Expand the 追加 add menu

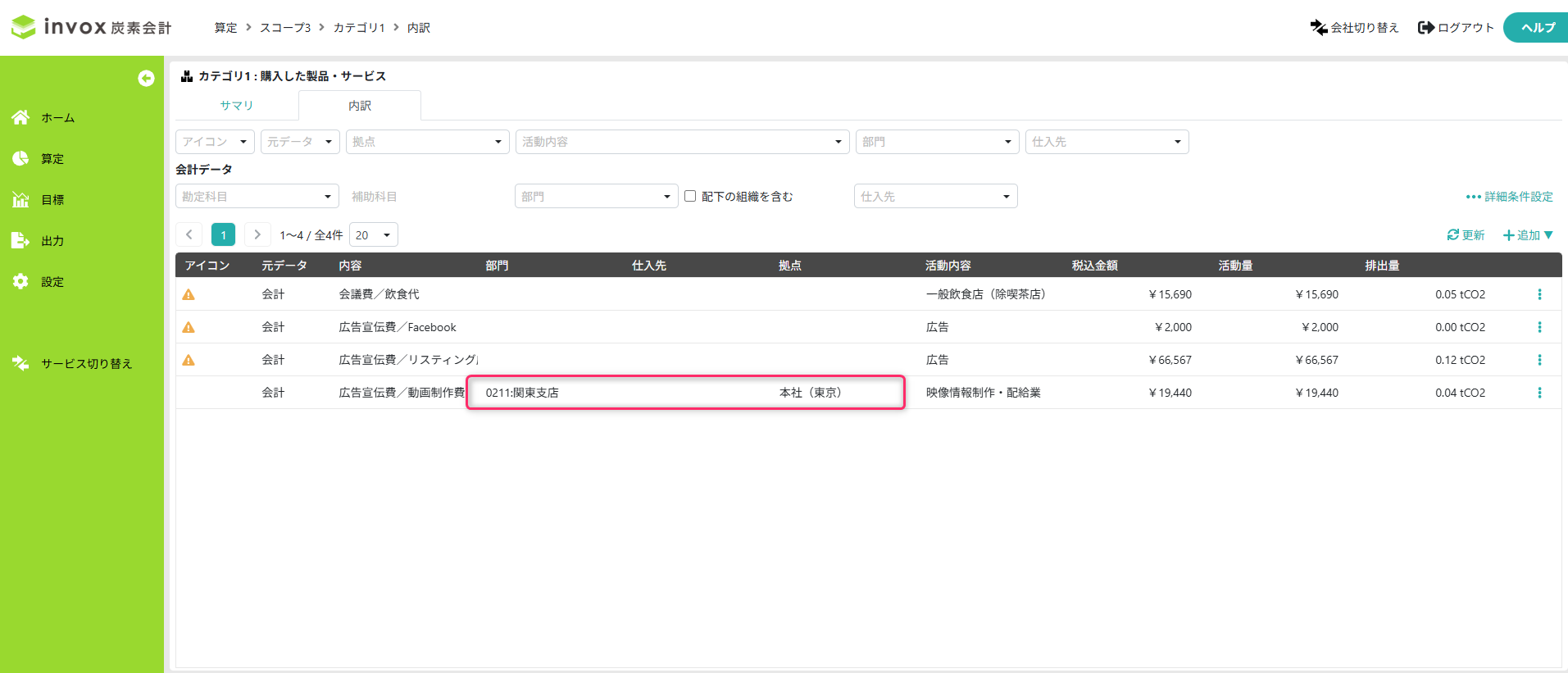click(1528, 235)
